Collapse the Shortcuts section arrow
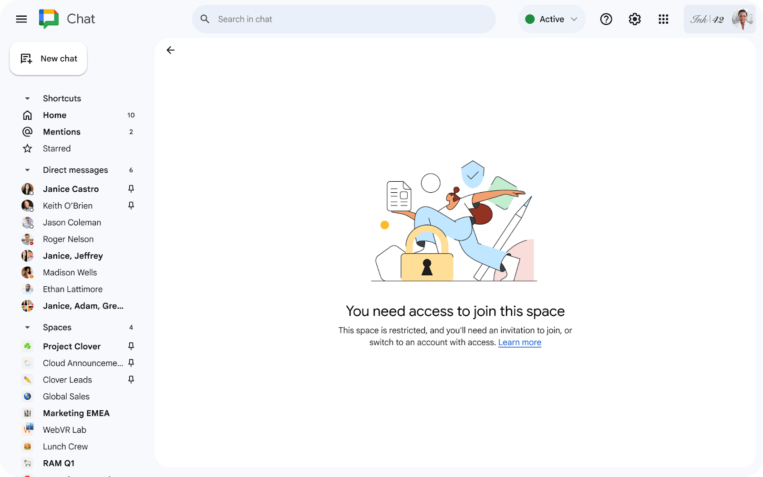763x477 pixels. tap(27, 98)
